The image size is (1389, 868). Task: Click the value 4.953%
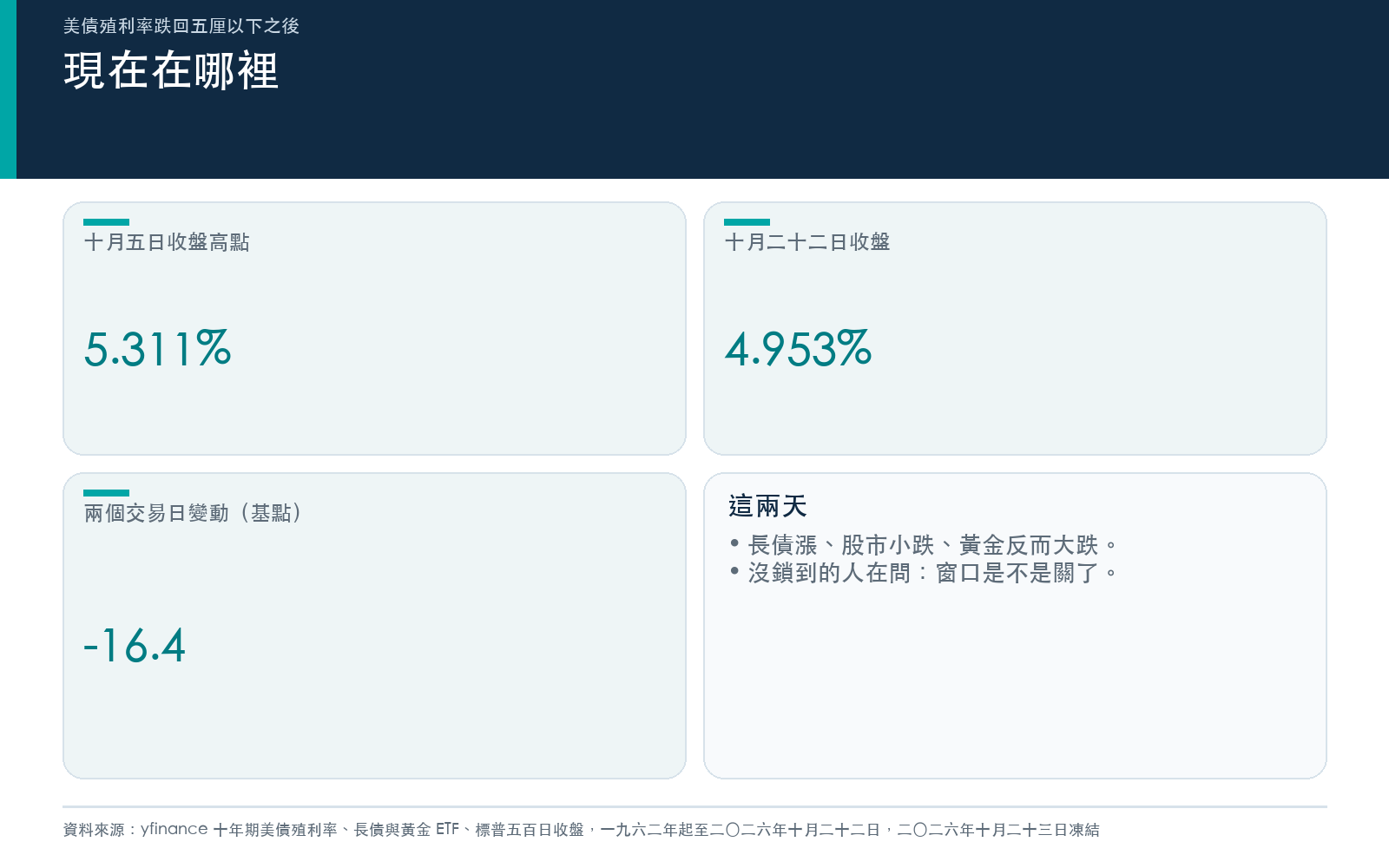(x=798, y=349)
